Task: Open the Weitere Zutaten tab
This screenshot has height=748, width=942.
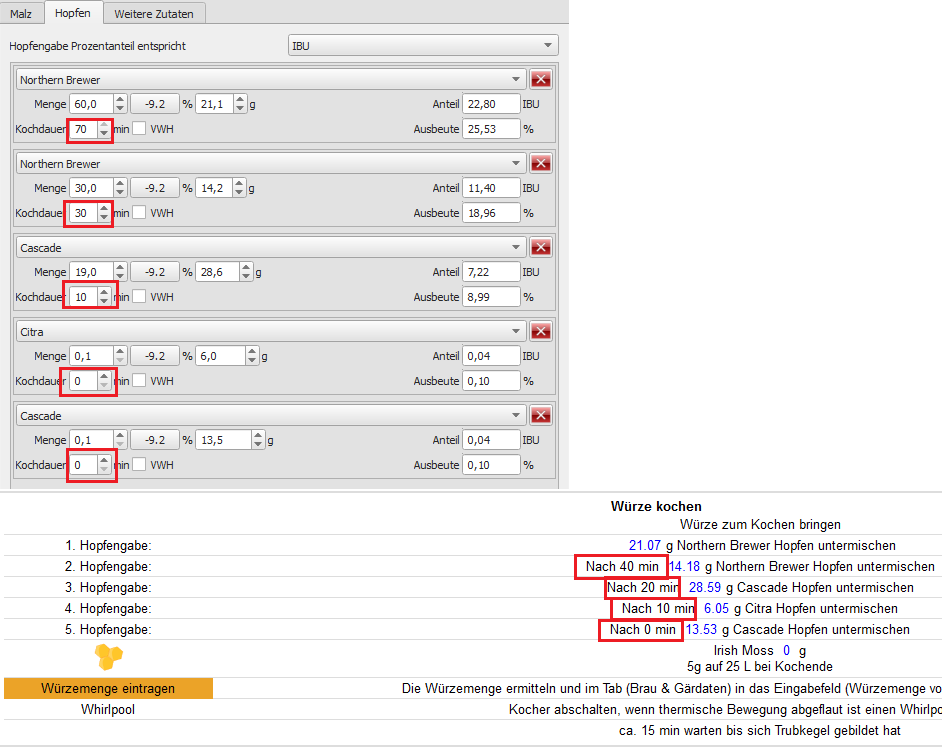Action: point(154,14)
